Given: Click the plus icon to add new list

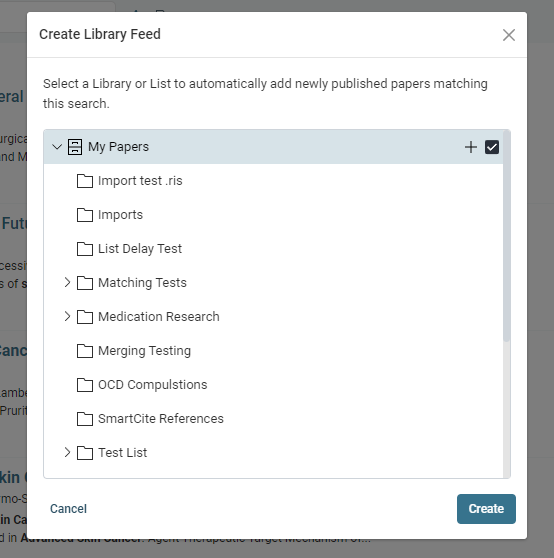Looking at the screenshot, I should 471,147.
